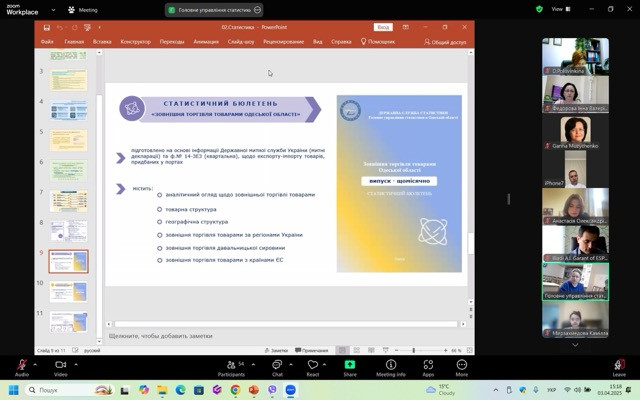Undo the last action in PowerPoint

click(x=60, y=27)
